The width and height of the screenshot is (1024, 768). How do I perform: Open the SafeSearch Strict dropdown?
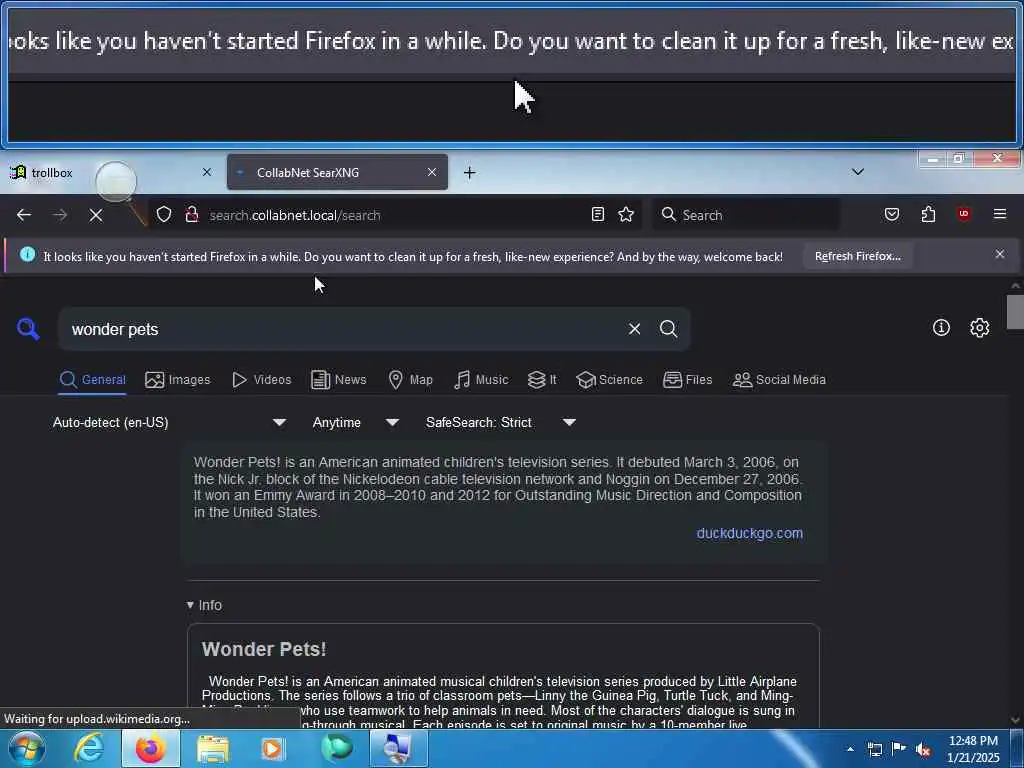coord(501,423)
